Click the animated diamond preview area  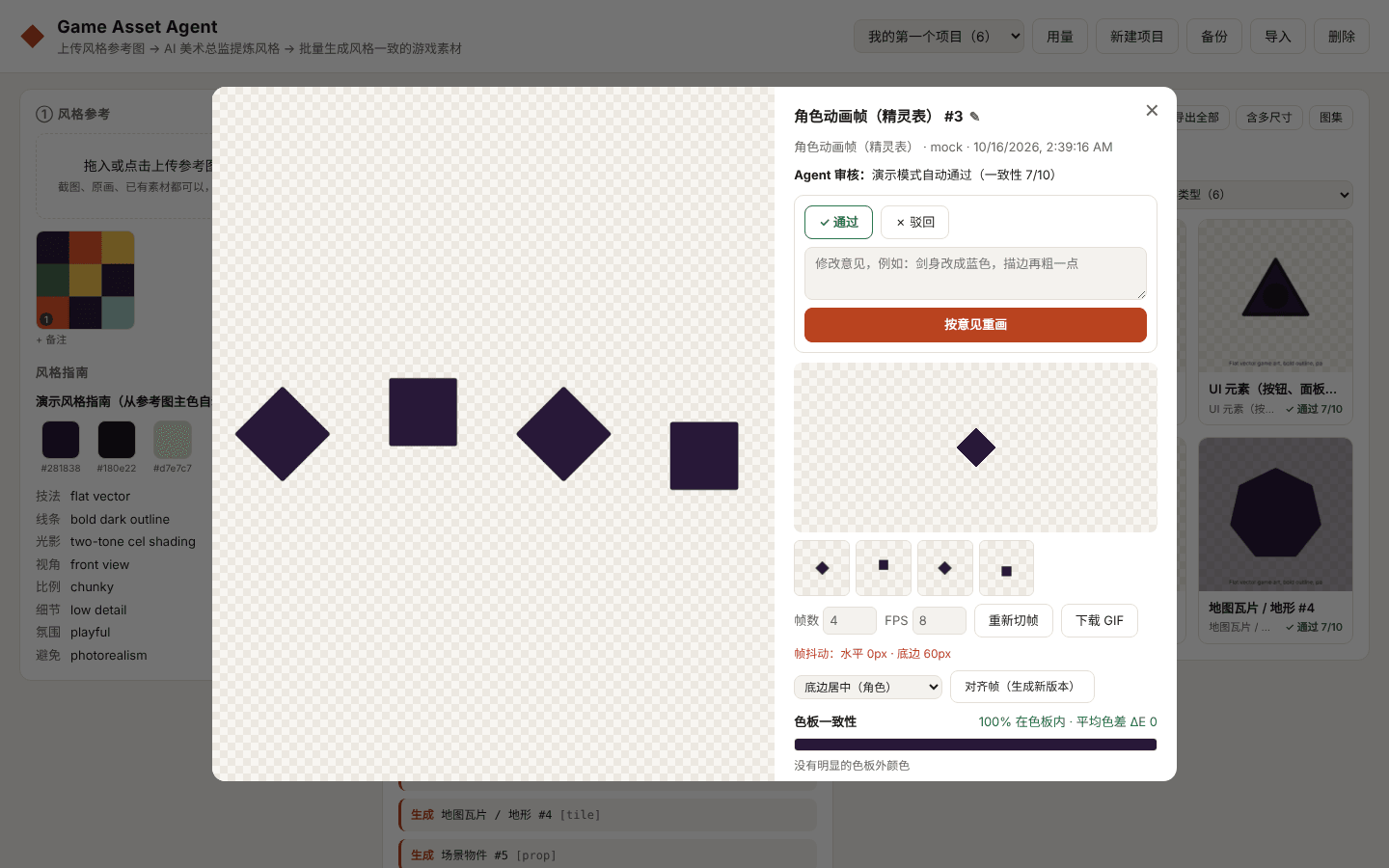click(x=975, y=448)
